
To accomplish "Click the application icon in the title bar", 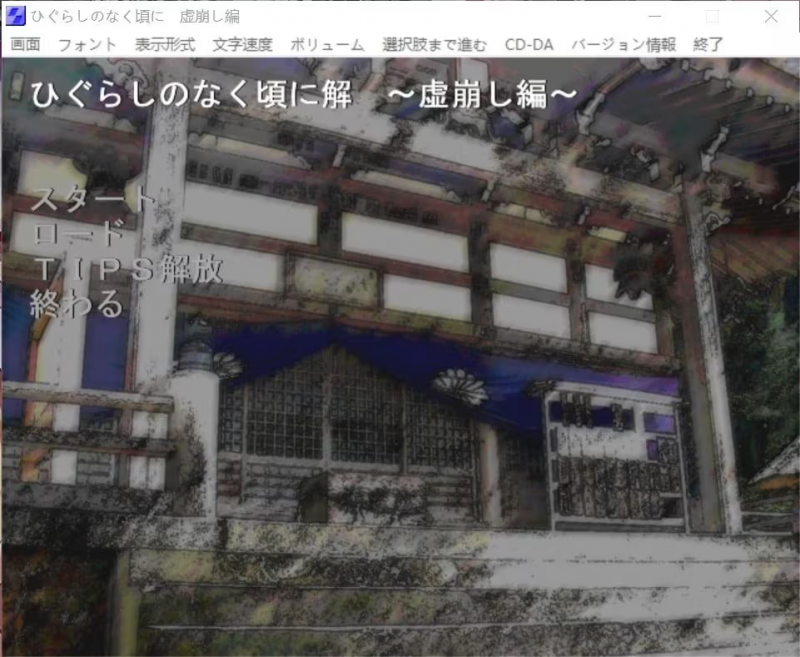I will (x=14, y=16).
